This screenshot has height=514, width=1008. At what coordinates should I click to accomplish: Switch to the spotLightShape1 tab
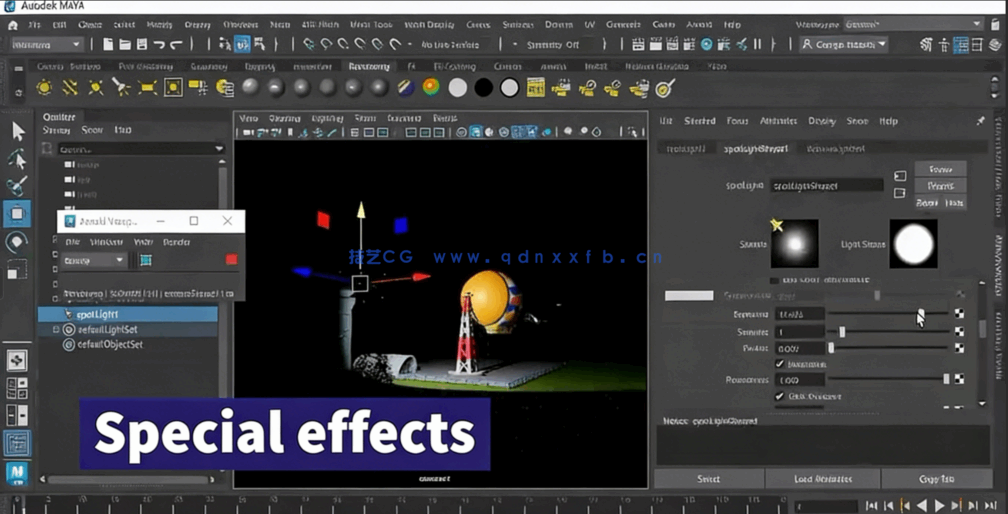coord(755,148)
